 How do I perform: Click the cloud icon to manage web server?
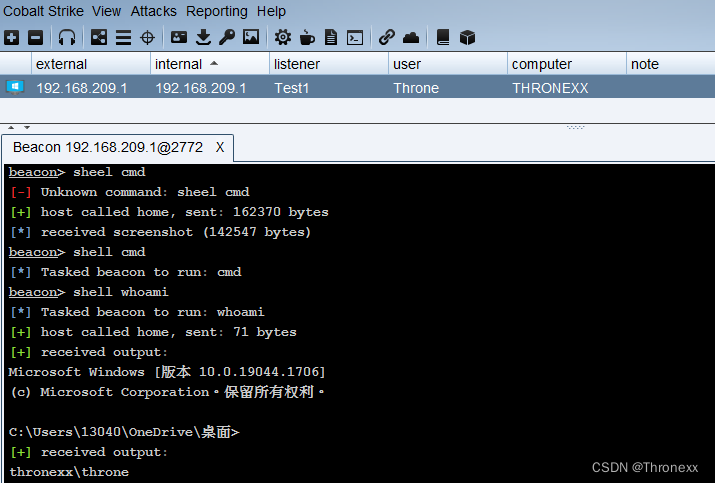click(411, 37)
